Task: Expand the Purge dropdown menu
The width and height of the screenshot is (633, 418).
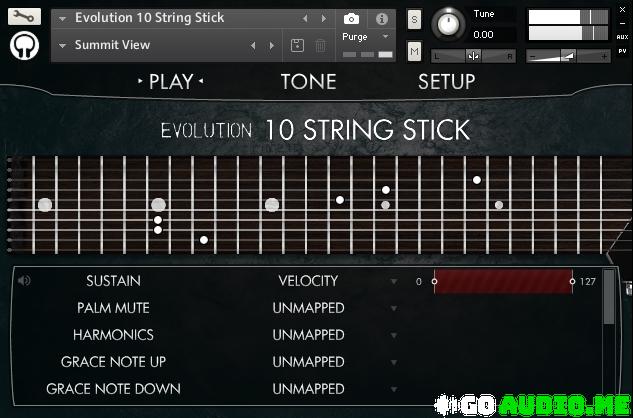Action: (386, 36)
